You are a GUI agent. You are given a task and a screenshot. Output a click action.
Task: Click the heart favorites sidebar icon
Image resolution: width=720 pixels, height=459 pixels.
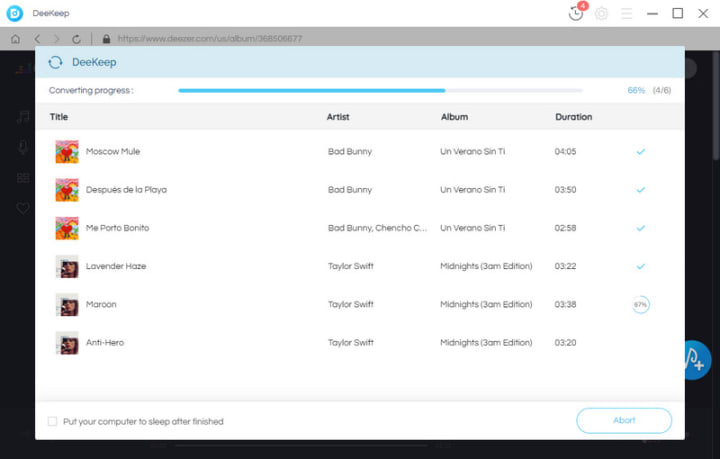coord(23,208)
